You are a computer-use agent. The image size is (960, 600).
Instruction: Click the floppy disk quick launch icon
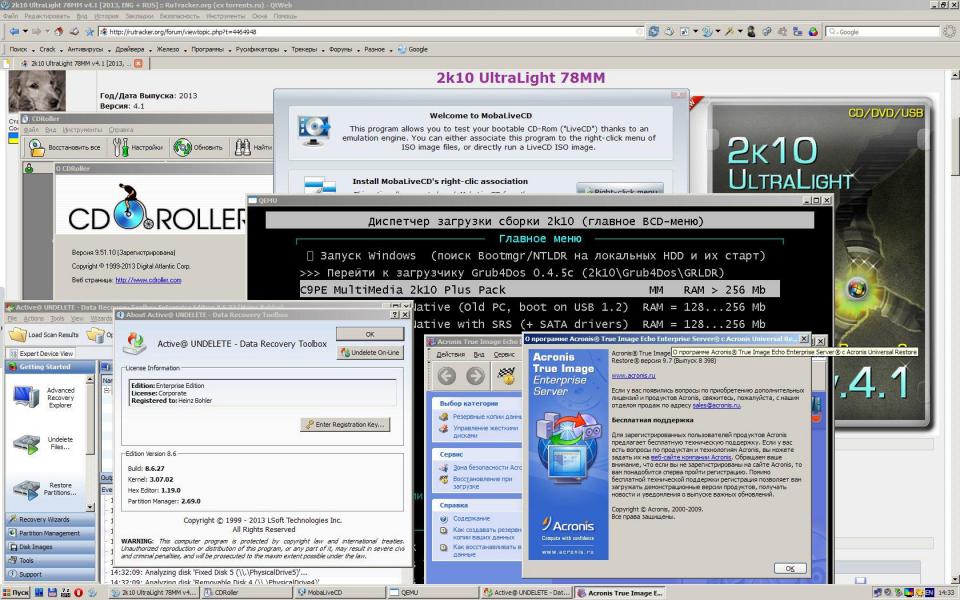(52, 592)
